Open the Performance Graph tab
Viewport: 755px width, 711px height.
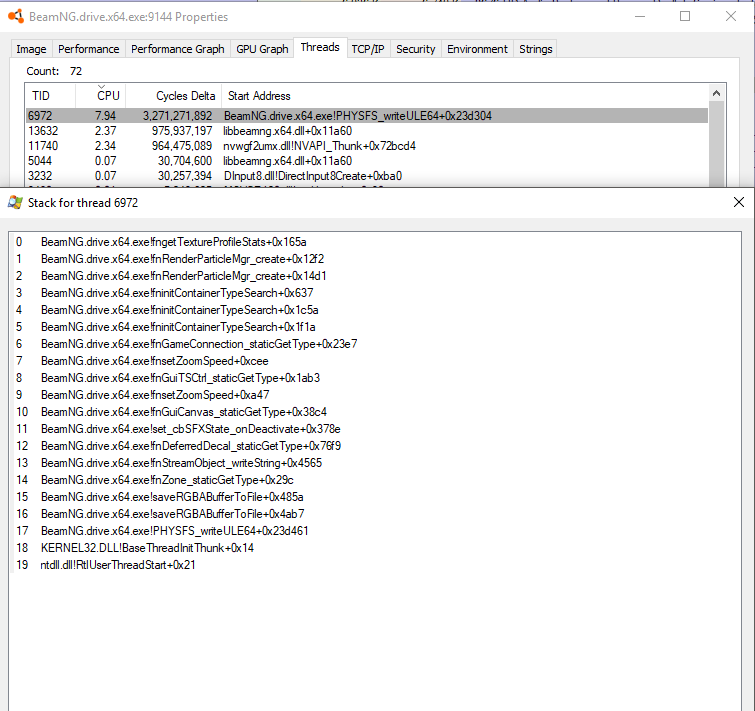178,49
